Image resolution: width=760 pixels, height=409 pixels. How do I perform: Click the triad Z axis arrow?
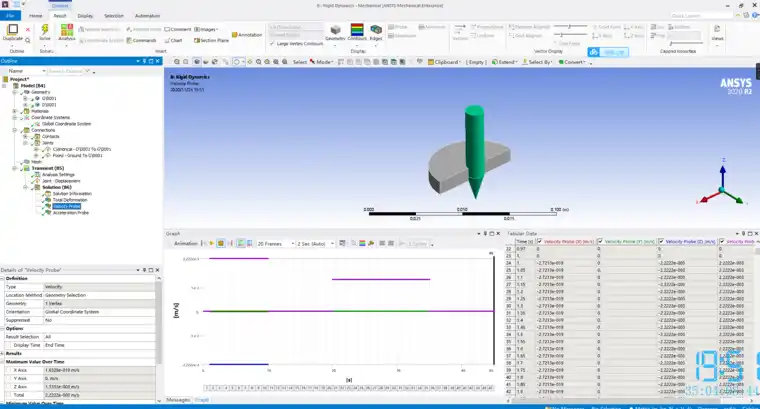point(723,171)
